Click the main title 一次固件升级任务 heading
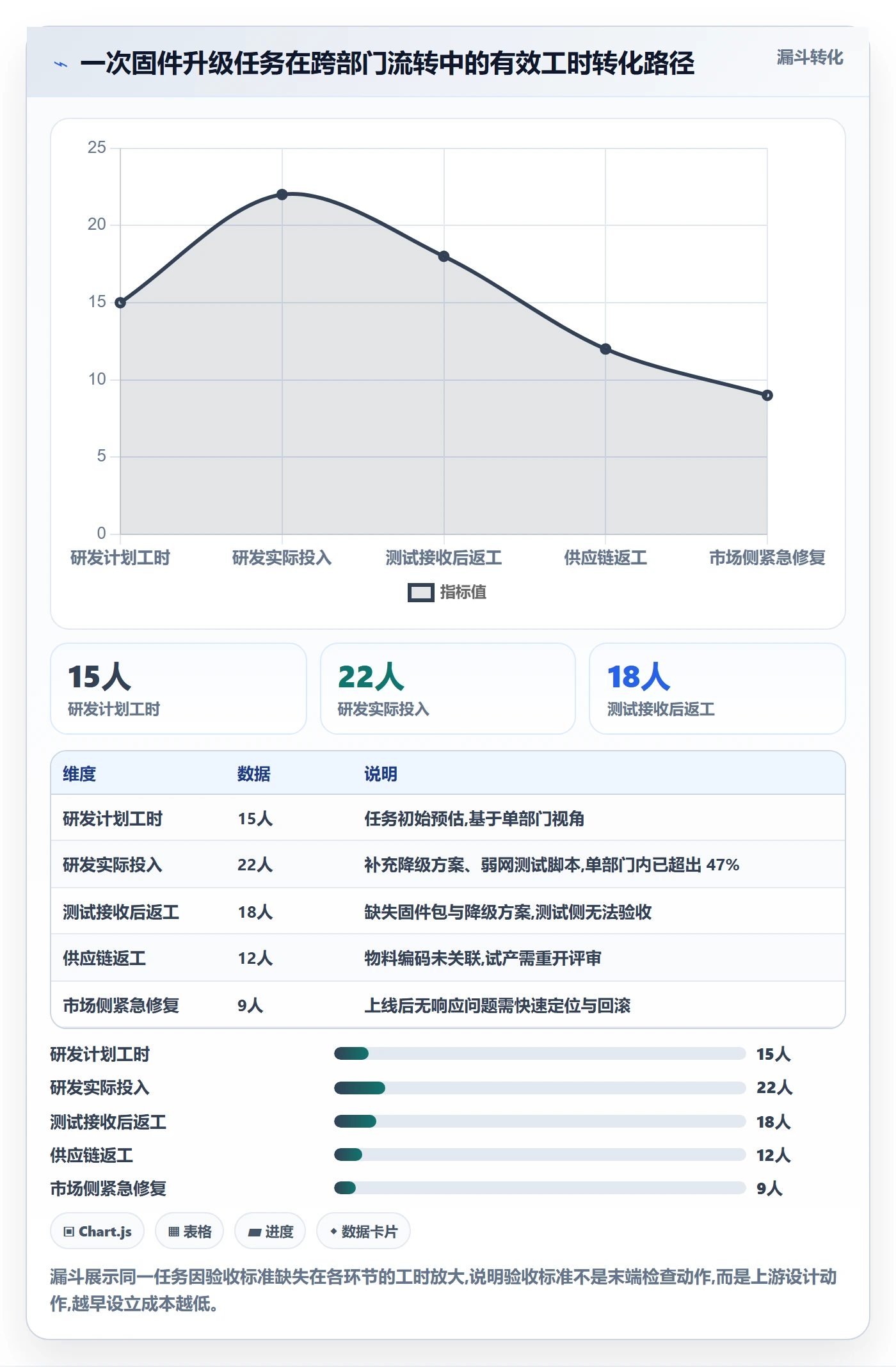896x1367 pixels. point(387,63)
